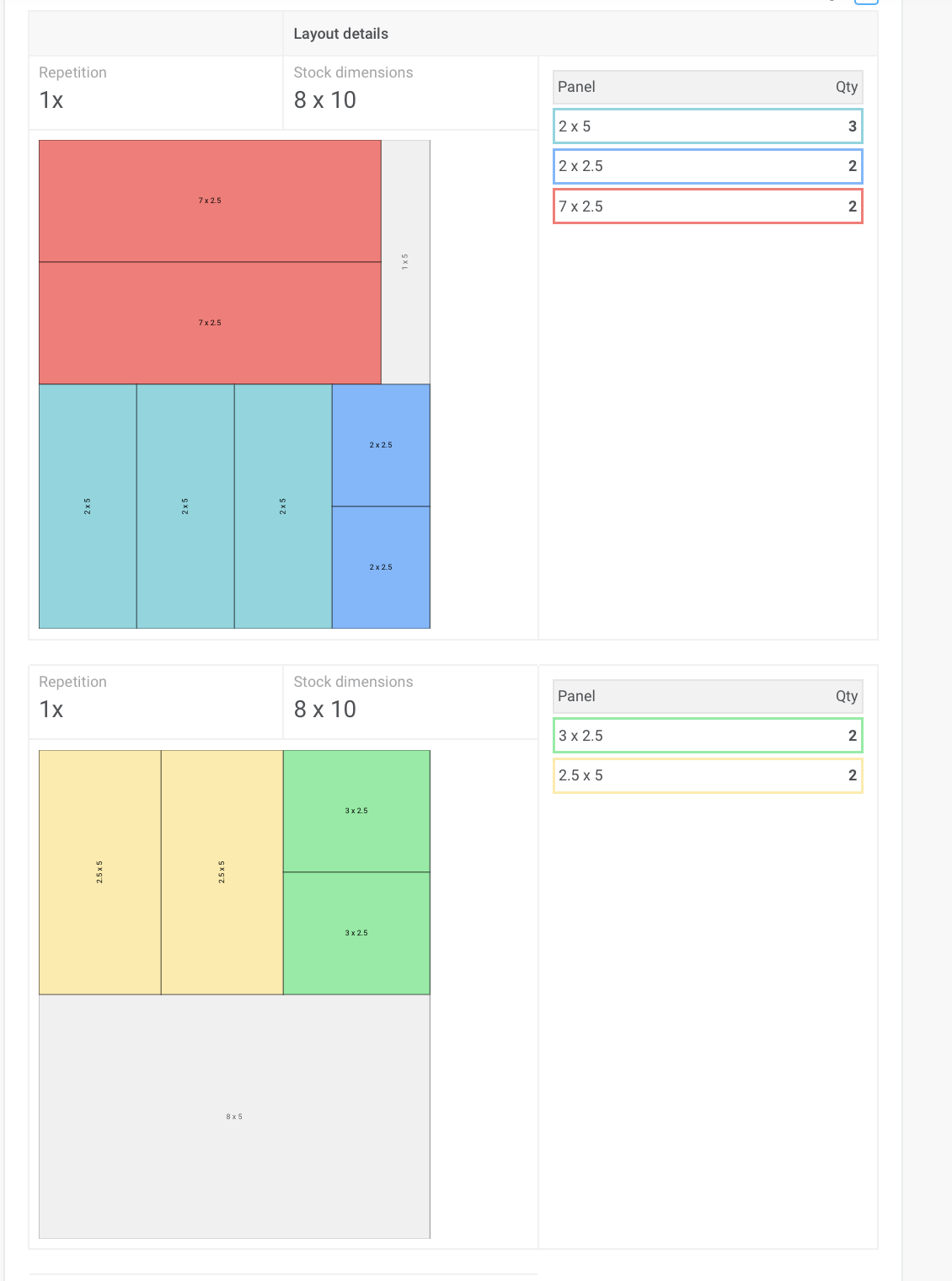Click the right 2.5 x 5 yellow panel
Image resolution: width=952 pixels, height=1281 pixels.
[222, 871]
